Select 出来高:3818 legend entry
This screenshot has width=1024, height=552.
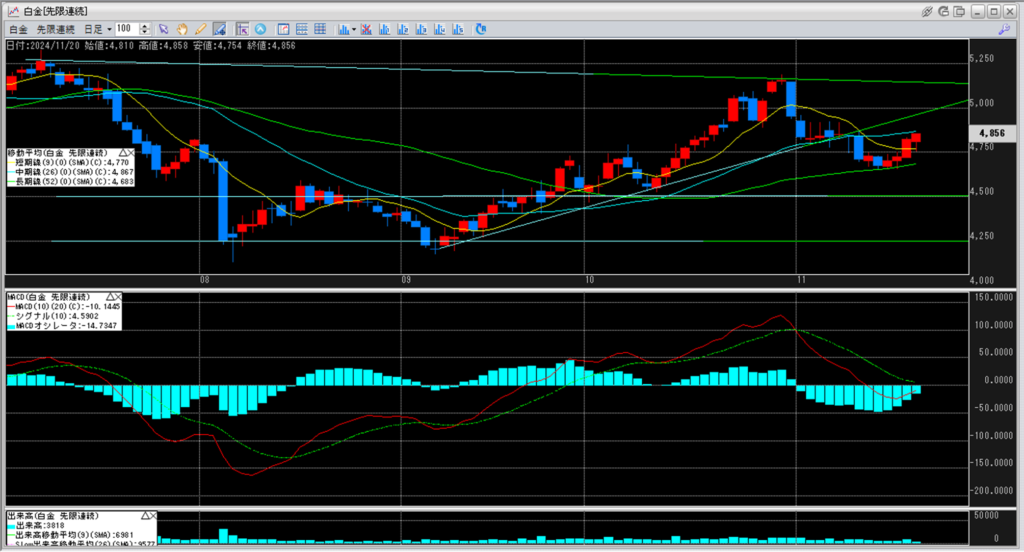click(x=35, y=525)
